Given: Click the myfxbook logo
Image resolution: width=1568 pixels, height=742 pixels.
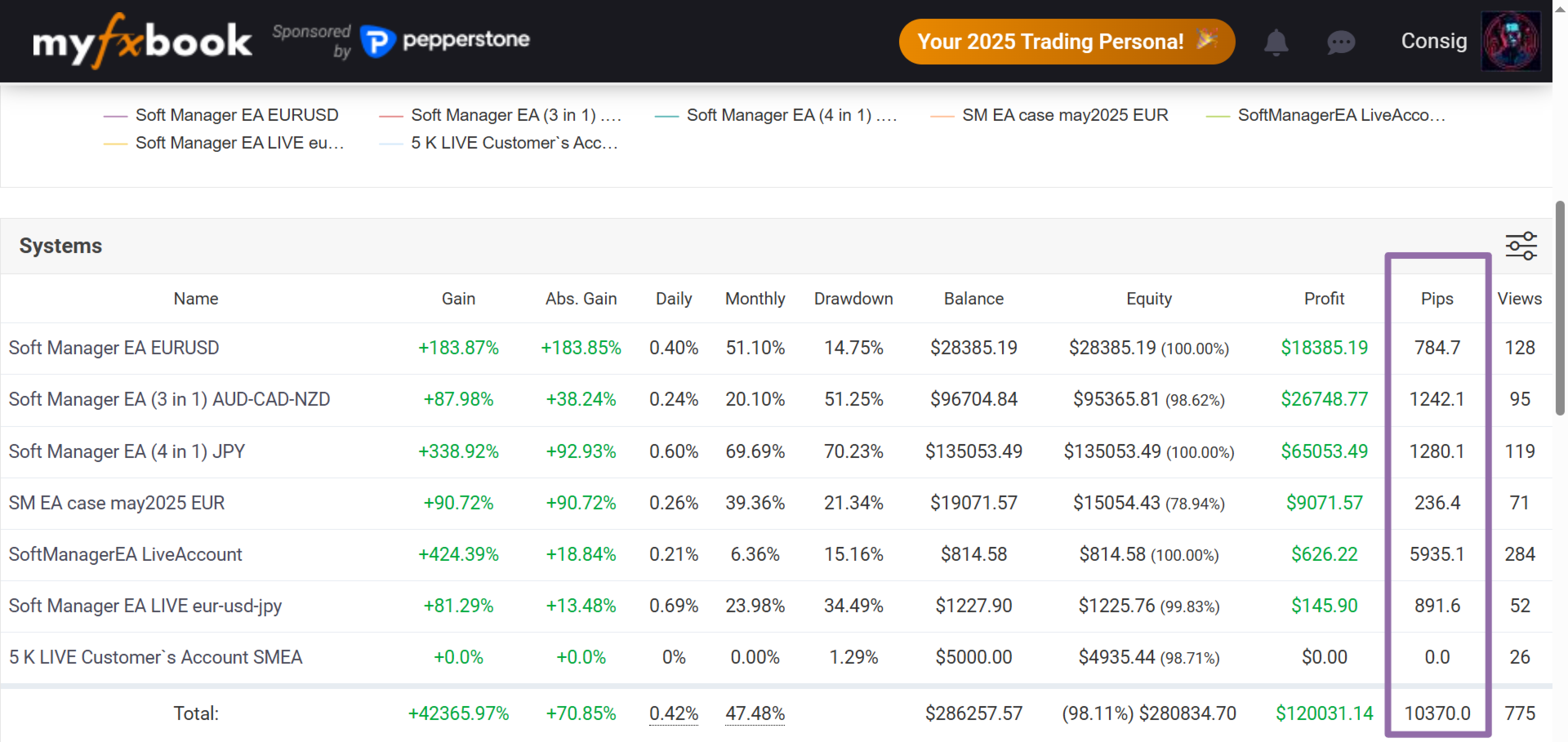Looking at the screenshot, I should (142, 41).
